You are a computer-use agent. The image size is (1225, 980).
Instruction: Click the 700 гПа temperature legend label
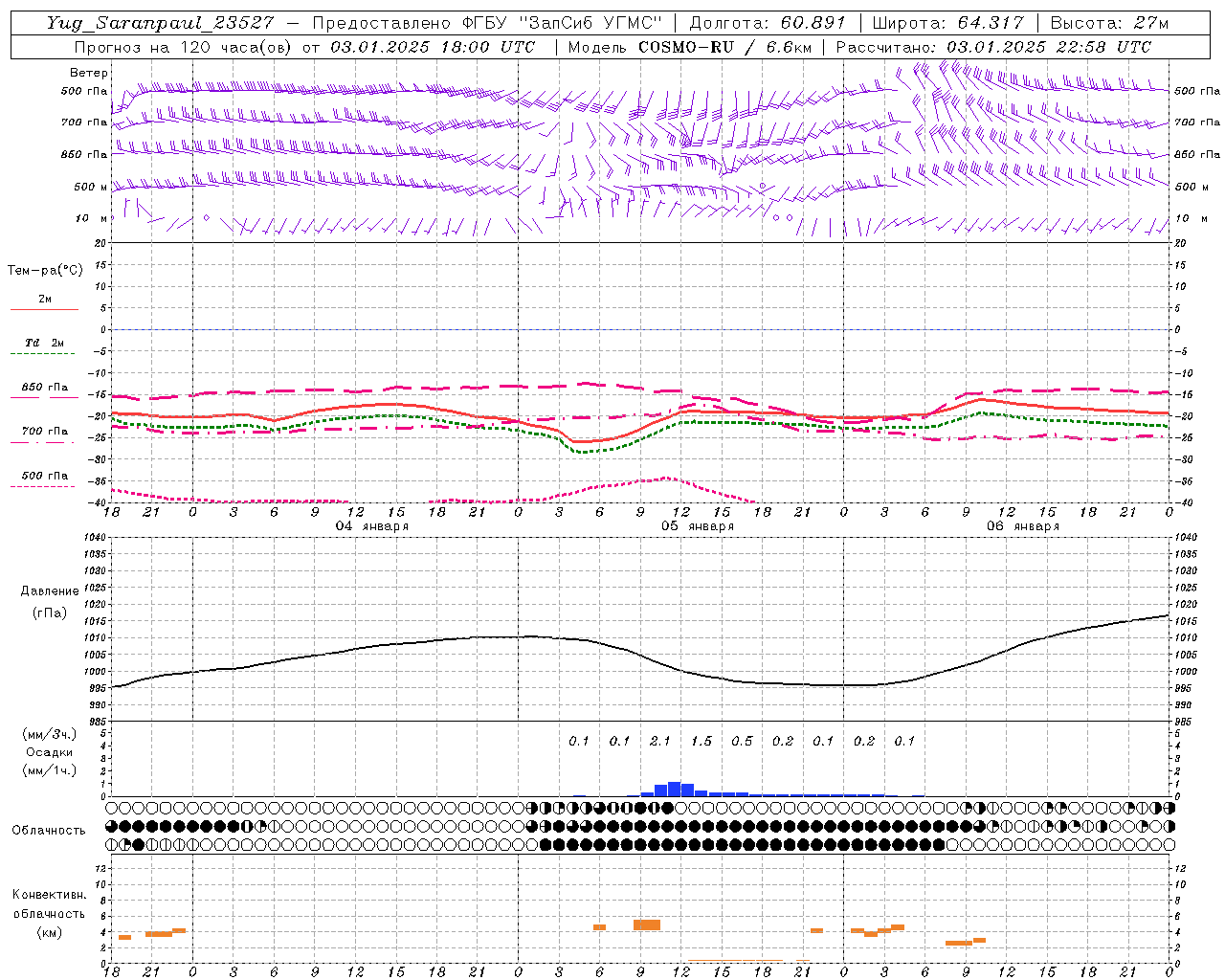(45, 432)
